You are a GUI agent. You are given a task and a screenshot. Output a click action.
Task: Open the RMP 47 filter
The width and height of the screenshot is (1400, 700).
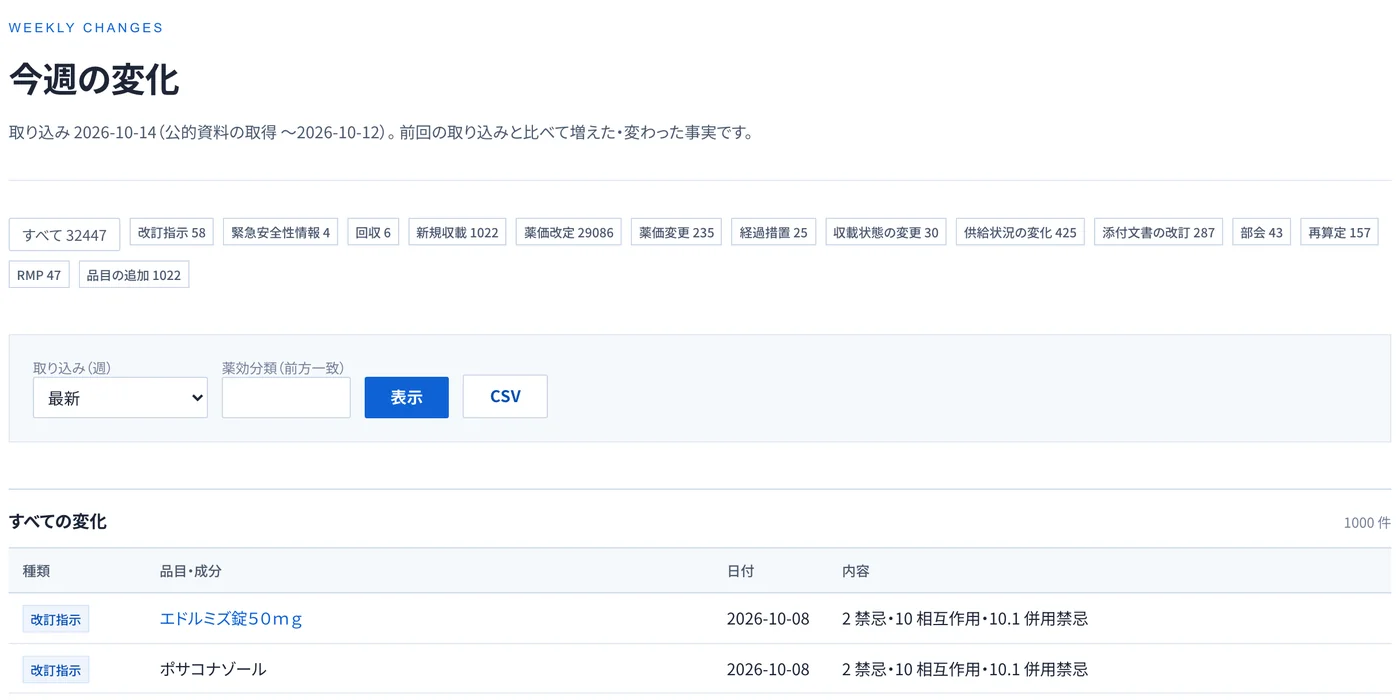click(x=39, y=274)
